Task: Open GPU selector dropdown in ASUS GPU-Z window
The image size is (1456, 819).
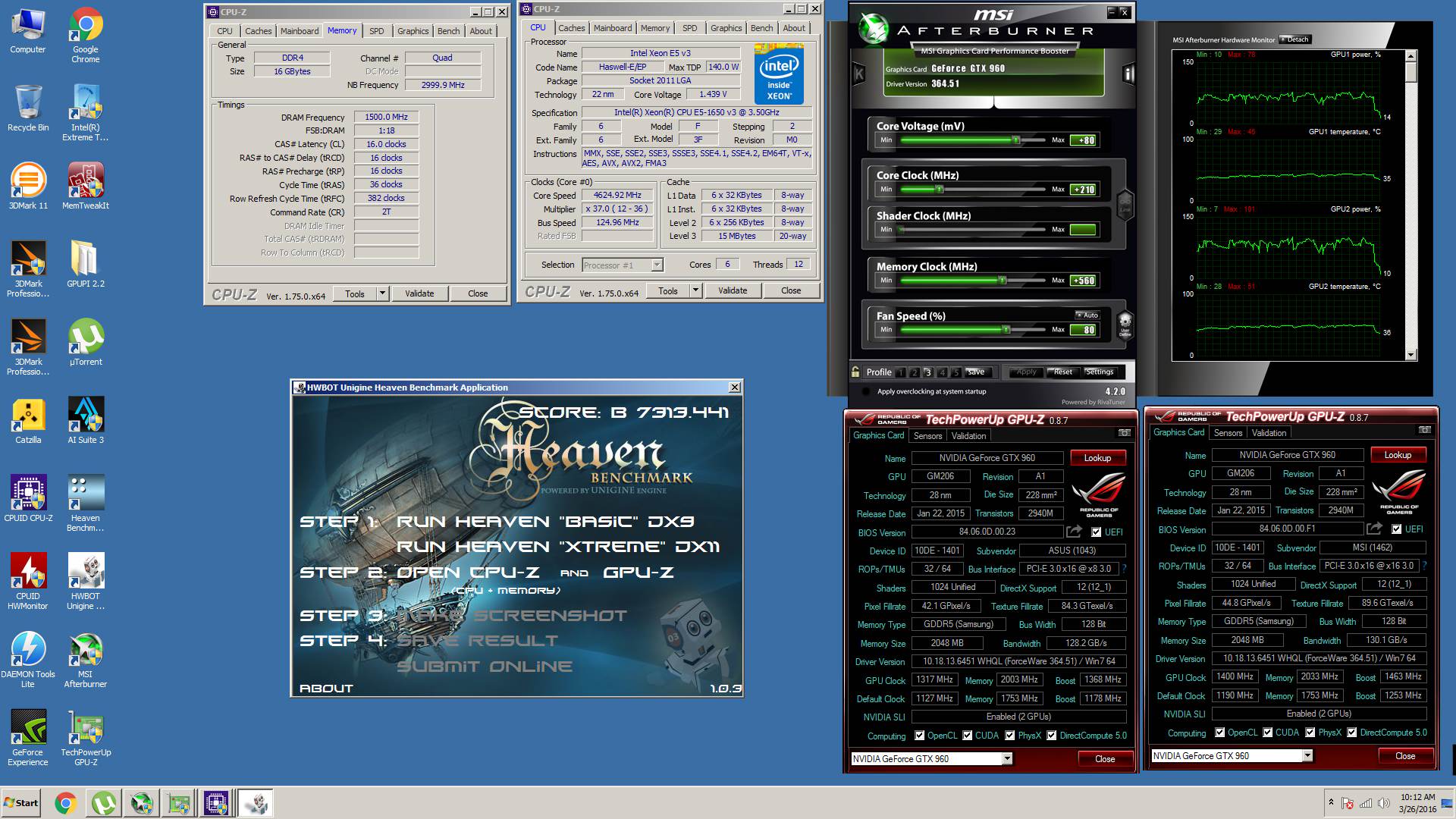Action: (x=1007, y=758)
